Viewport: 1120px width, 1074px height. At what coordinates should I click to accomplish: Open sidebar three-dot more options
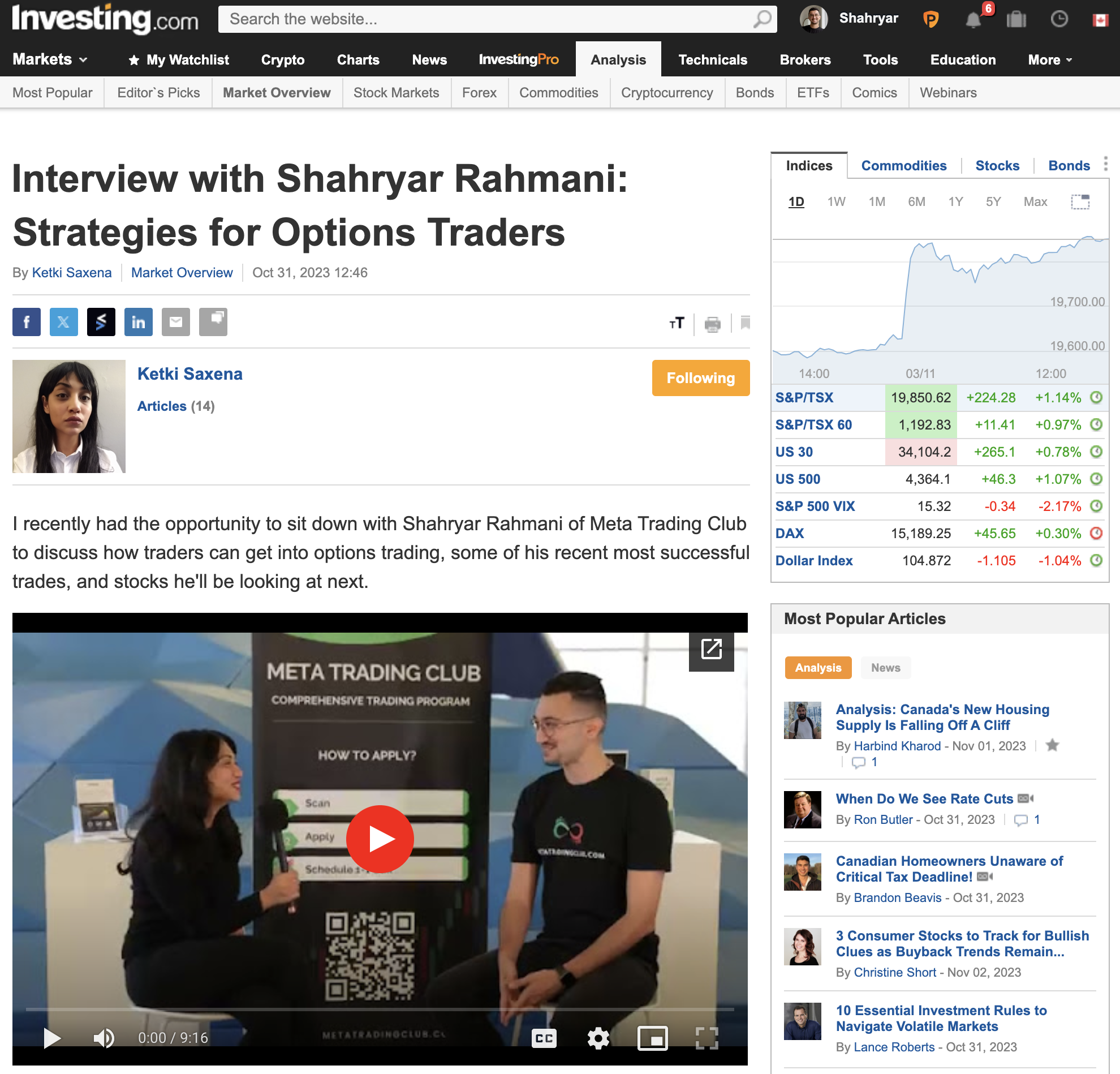[x=1106, y=164]
